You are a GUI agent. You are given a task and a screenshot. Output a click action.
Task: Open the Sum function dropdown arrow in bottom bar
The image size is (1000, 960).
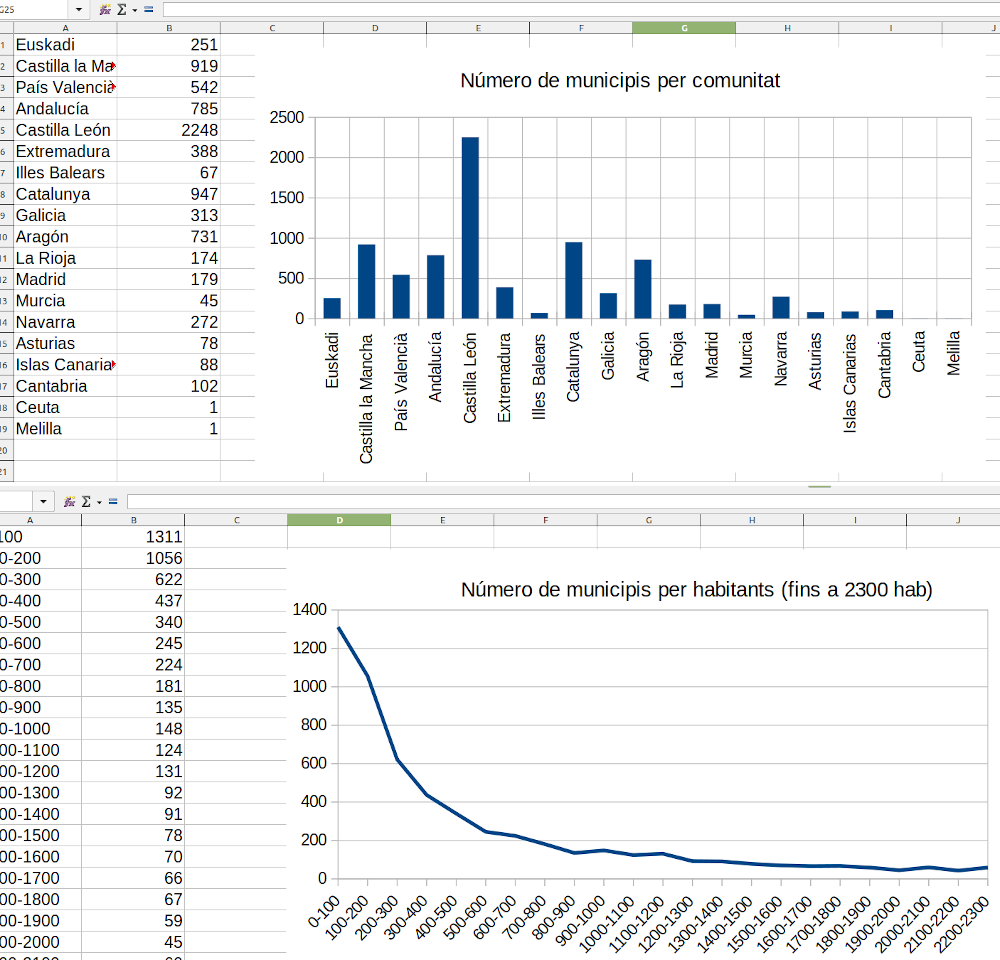pyautogui.click(x=99, y=501)
